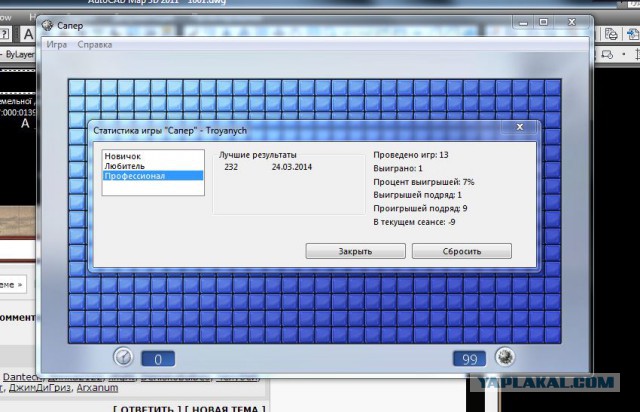Click the A text tool icon in AutoCAD toolbar
The height and width of the screenshot is (412, 640).
pos(28,34)
